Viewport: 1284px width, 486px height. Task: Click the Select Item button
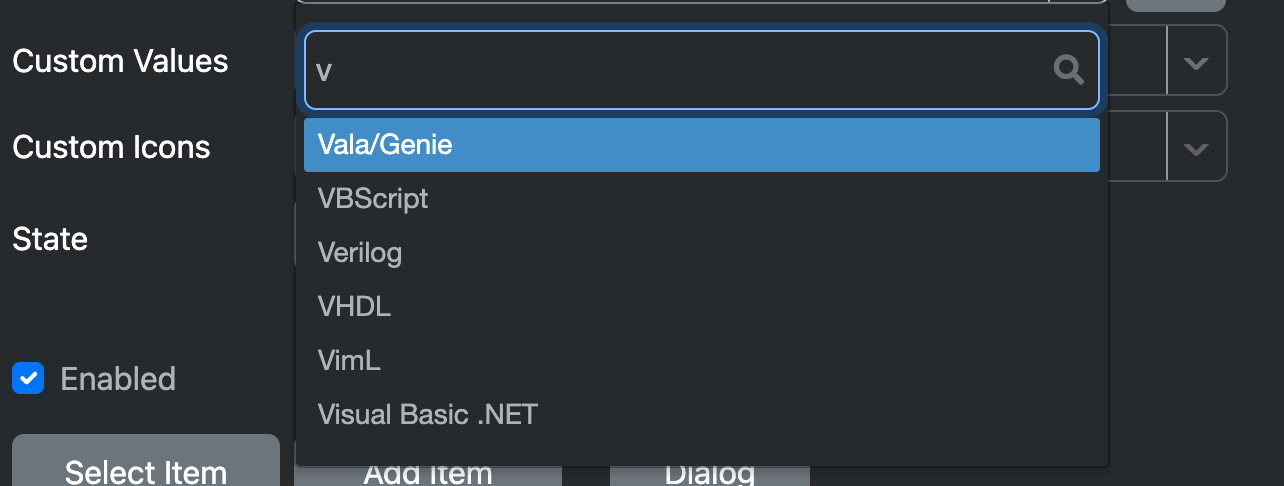click(x=146, y=461)
